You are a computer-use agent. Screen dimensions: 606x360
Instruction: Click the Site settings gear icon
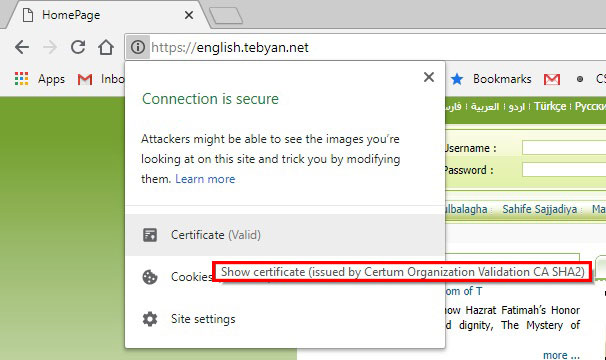[150, 319]
